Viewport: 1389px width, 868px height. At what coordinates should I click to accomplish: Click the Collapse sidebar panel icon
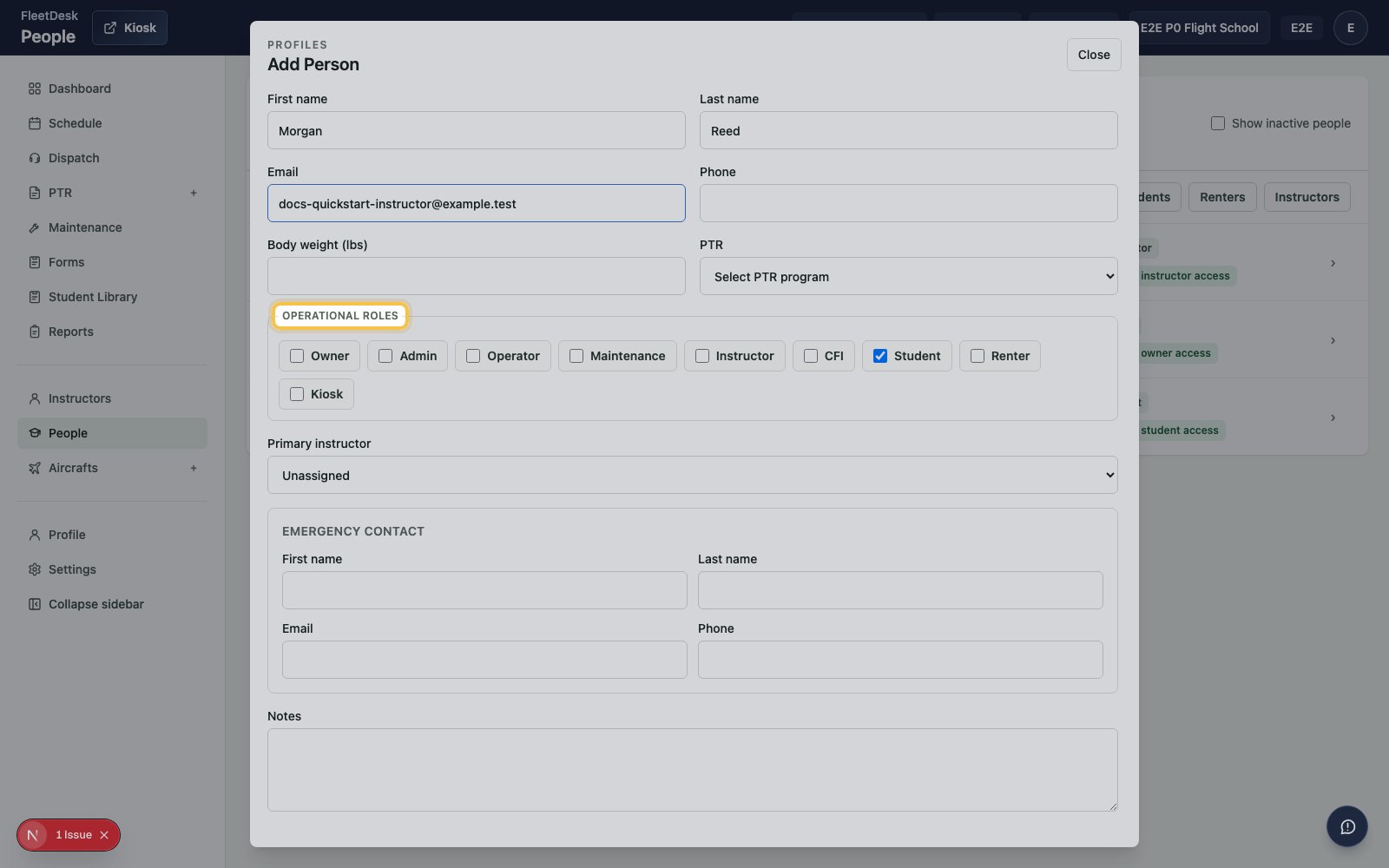point(35,604)
